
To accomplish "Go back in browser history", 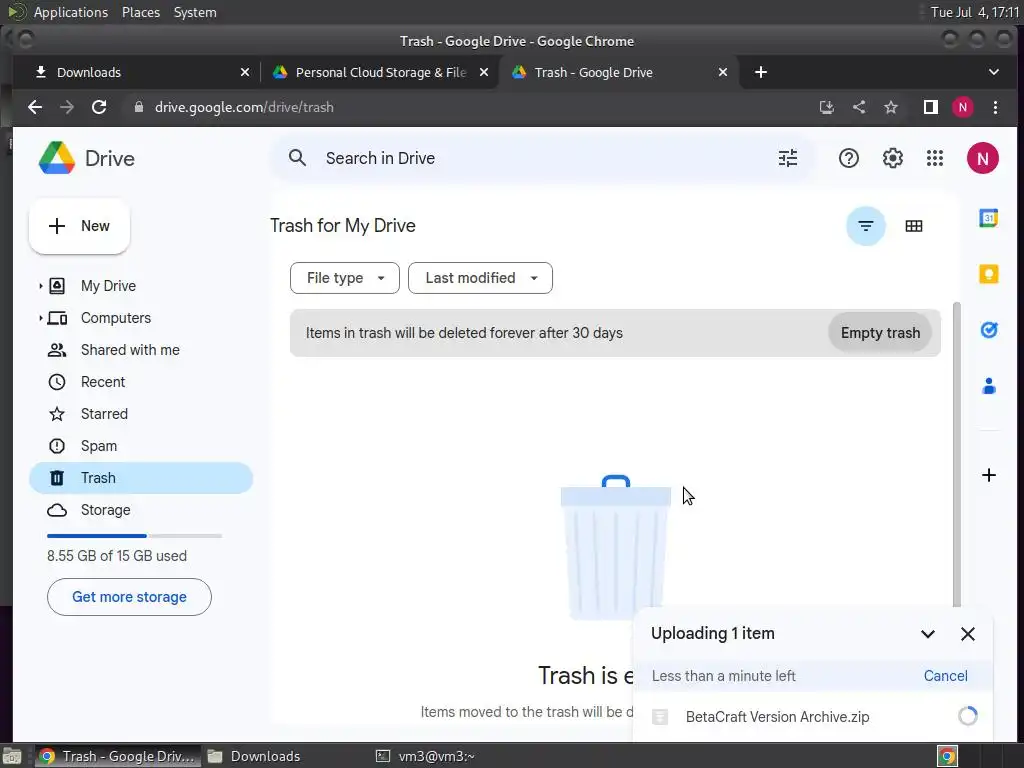I will click(35, 107).
